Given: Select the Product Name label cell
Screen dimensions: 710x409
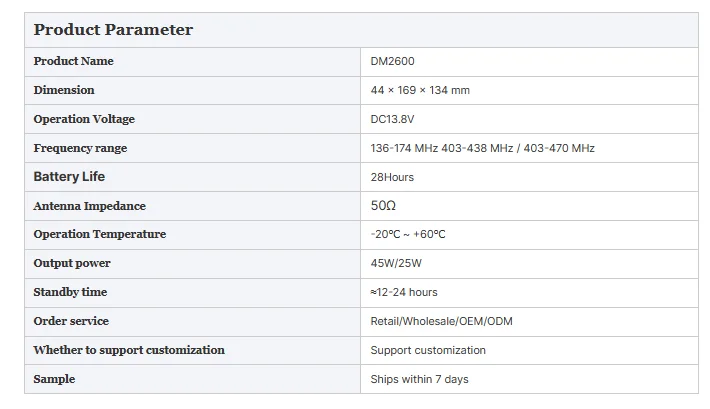Looking at the screenshot, I should (73, 61).
